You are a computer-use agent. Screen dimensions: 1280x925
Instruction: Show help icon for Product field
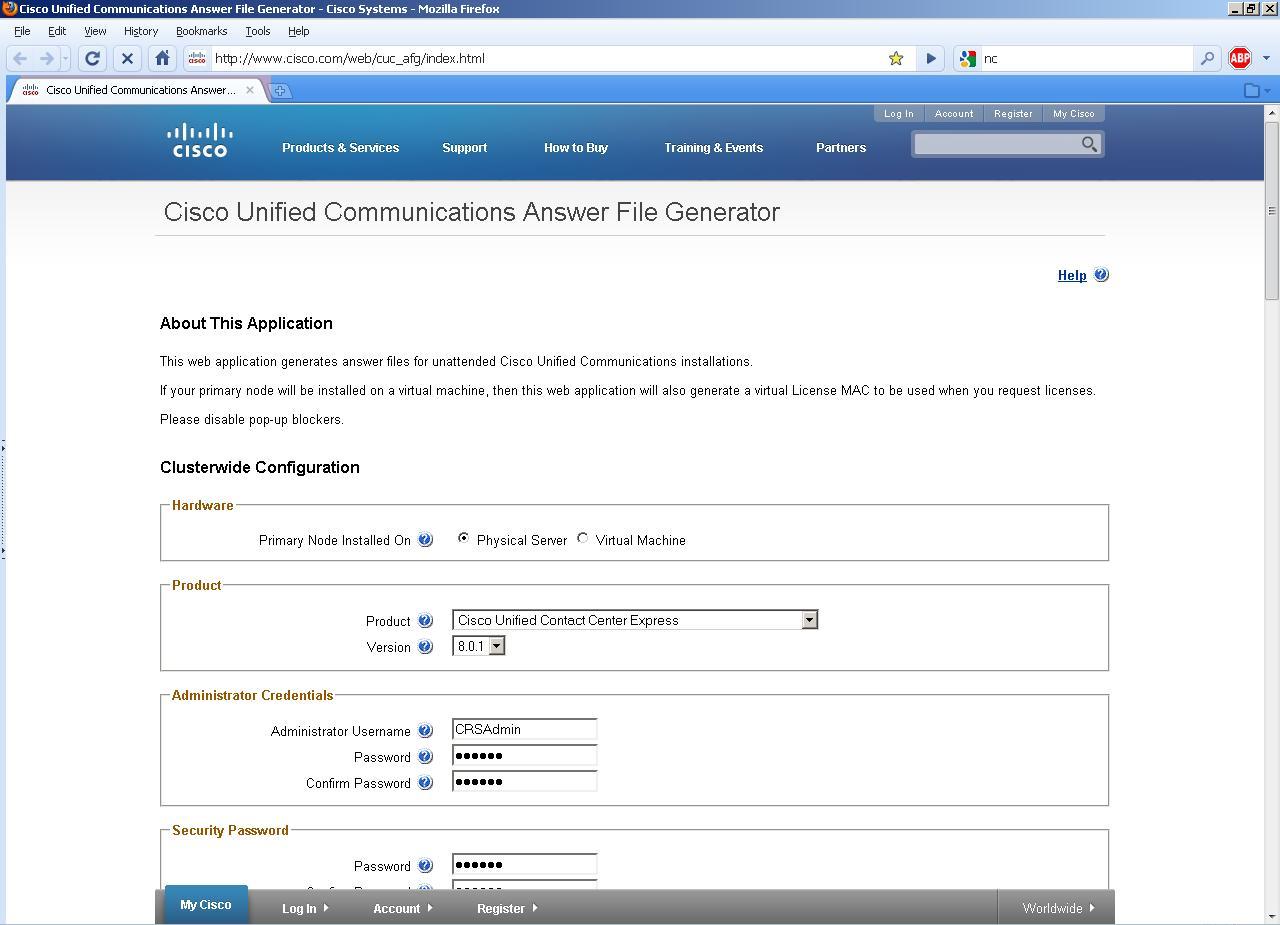tap(425, 621)
